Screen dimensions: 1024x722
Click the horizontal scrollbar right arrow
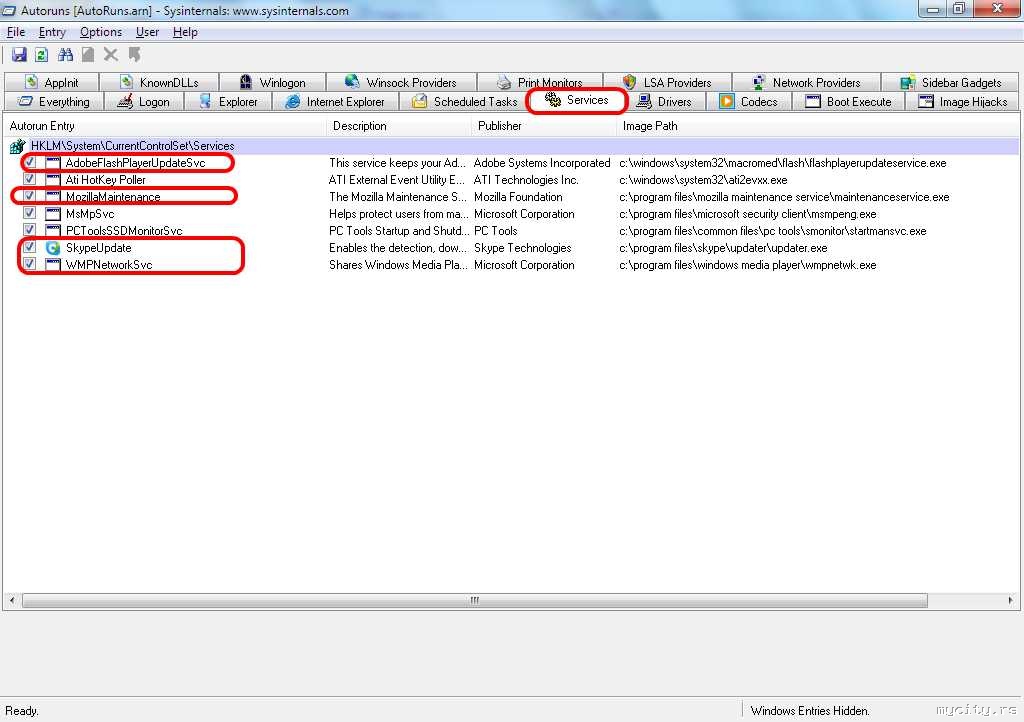pyautogui.click(x=1010, y=600)
